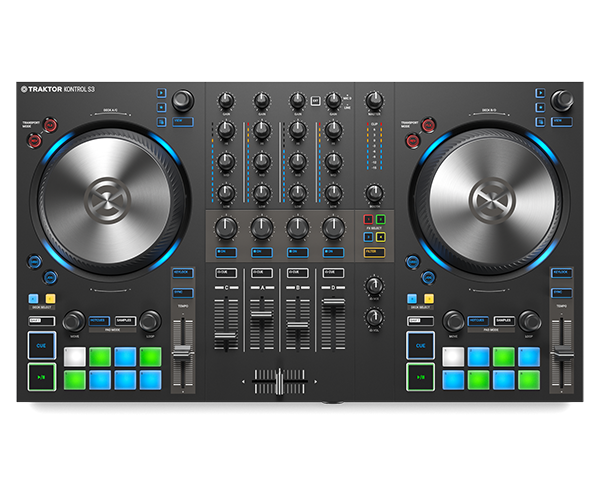
Task: Tap the left deck play/pause button
Action: point(42,377)
